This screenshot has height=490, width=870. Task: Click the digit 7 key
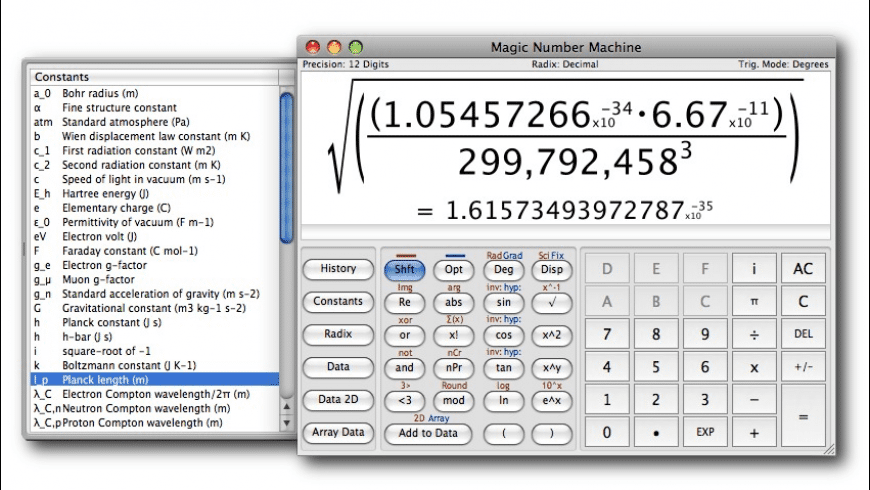[607, 335]
